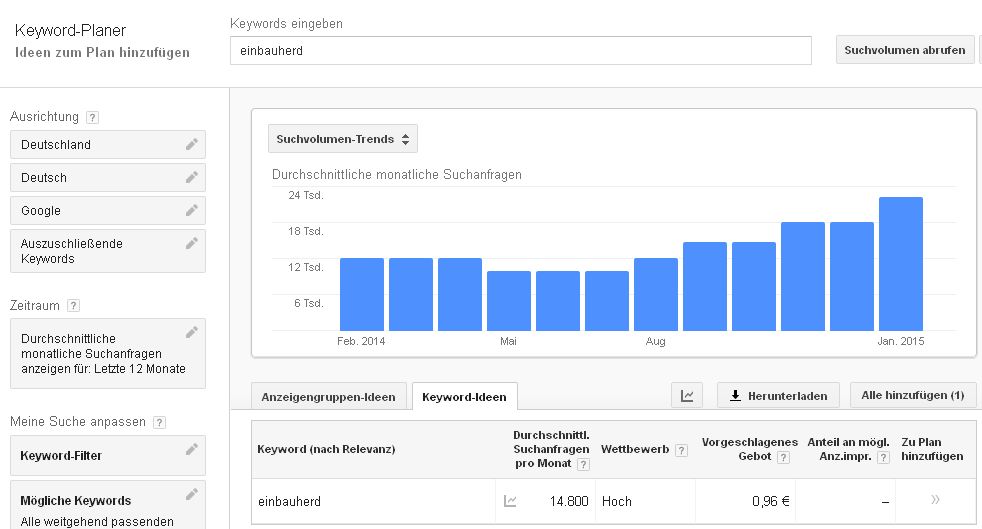Viewport: 982px width, 529px height.
Task: Select the Keyword-Ideen tab
Action: pos(464,397)
